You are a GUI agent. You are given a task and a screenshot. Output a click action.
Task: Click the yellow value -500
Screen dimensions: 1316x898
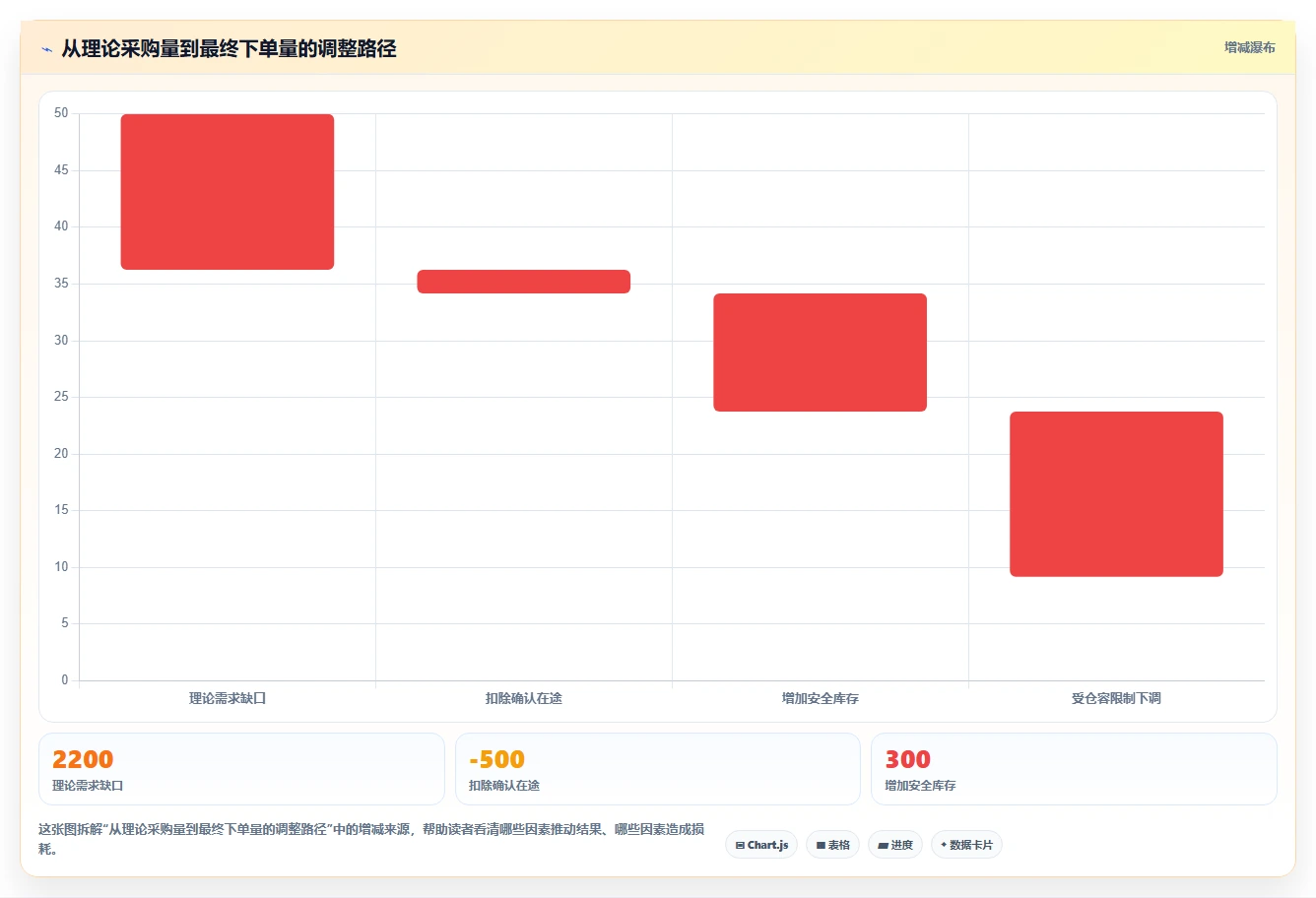pos(497,759)
